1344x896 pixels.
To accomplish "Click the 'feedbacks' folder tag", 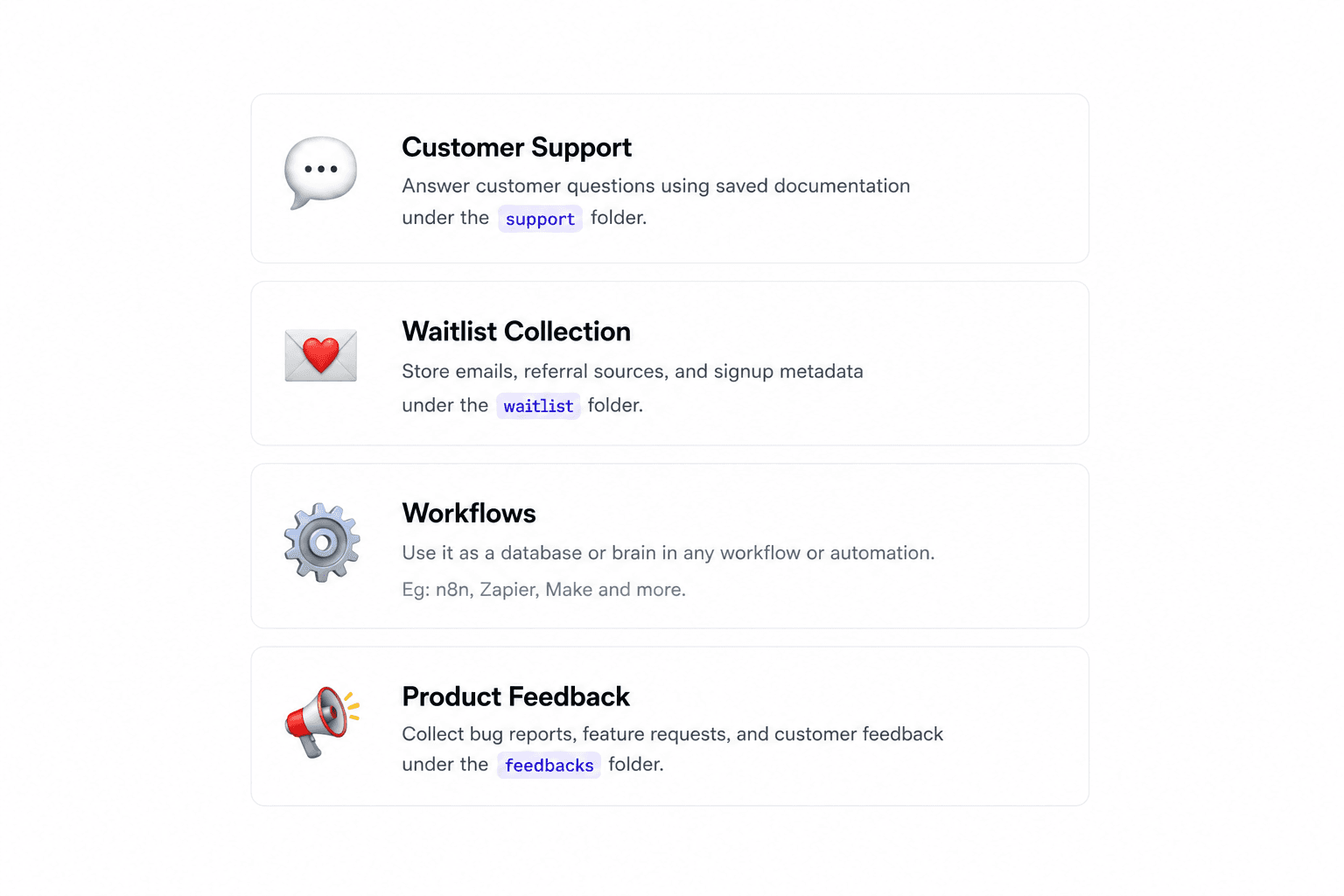I will pyautogui.click(x=549, y=766).
